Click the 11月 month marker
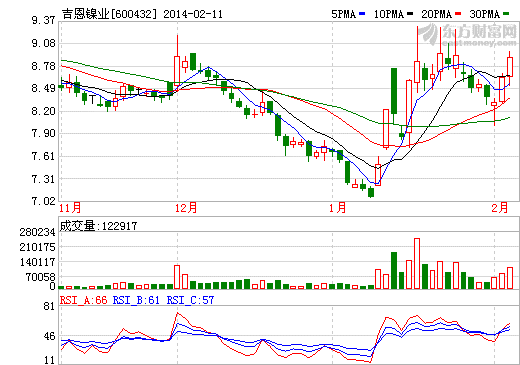This screenshot has width=520, height=365. [x=70, y=208]
